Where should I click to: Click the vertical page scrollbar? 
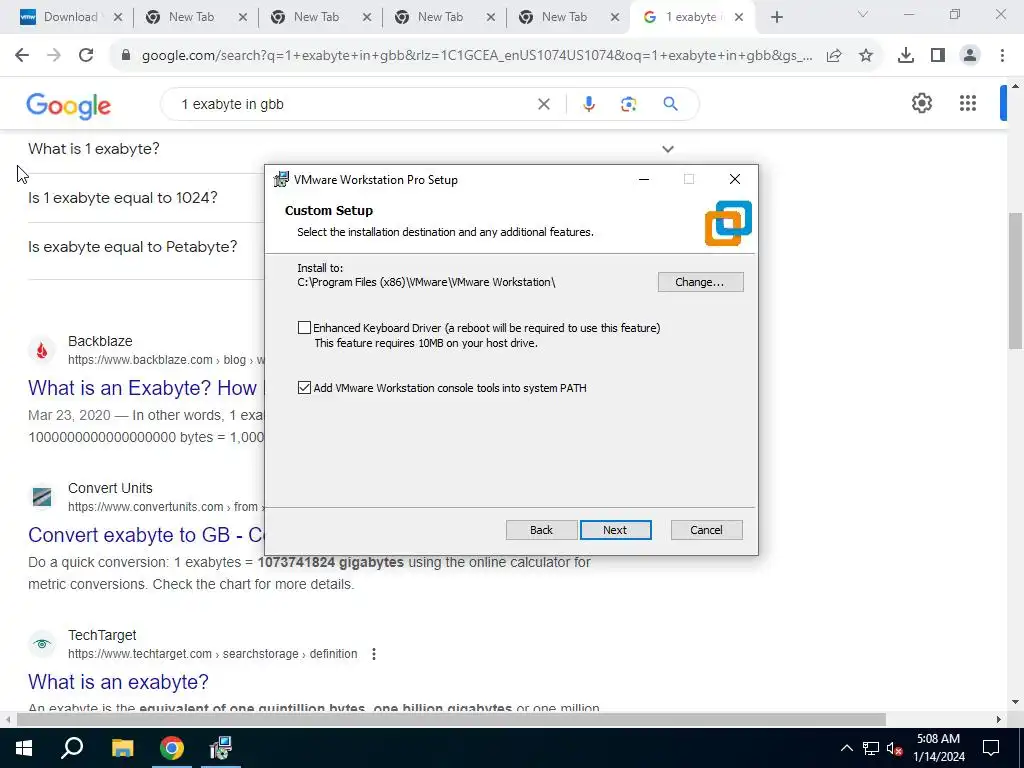(1015, 282)
